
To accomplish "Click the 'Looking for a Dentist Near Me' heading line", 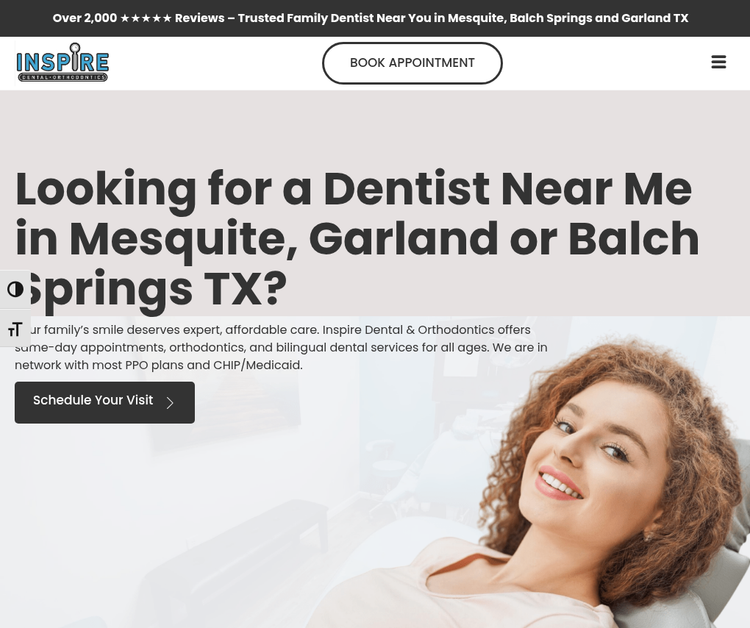I will click(353, 189).
